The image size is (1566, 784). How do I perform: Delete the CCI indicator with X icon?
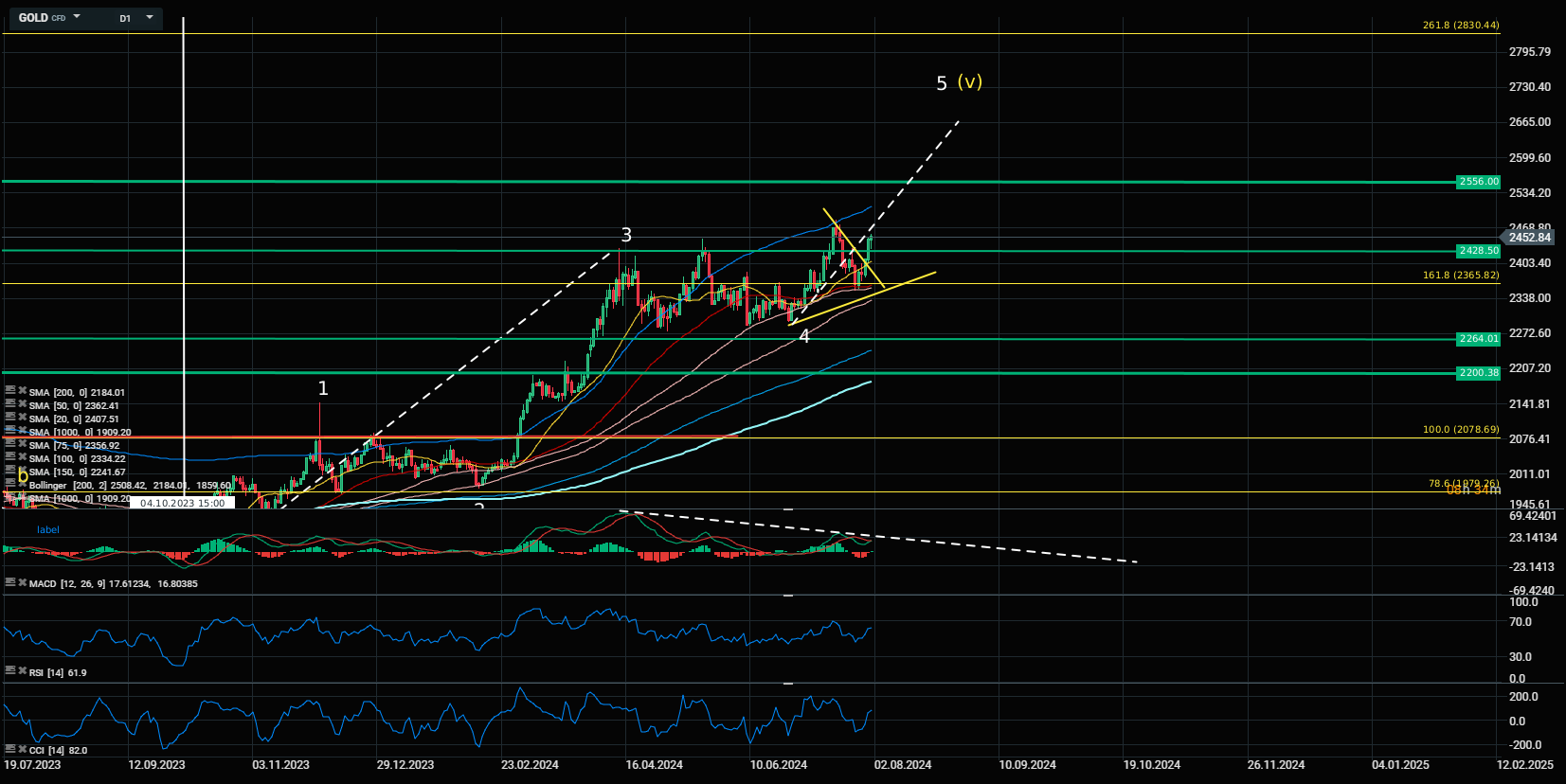tap(22, 749)
